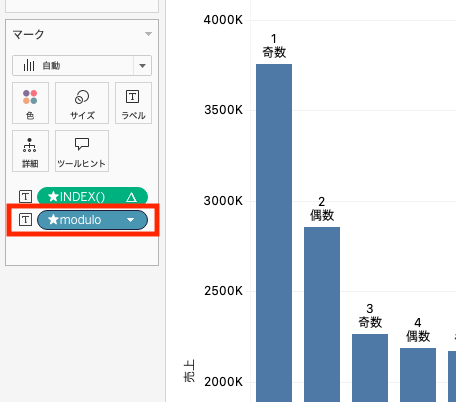This screenshot has width=456, height=402.
Task: Select the INDEX() pill
Action: tap(92, 197)
